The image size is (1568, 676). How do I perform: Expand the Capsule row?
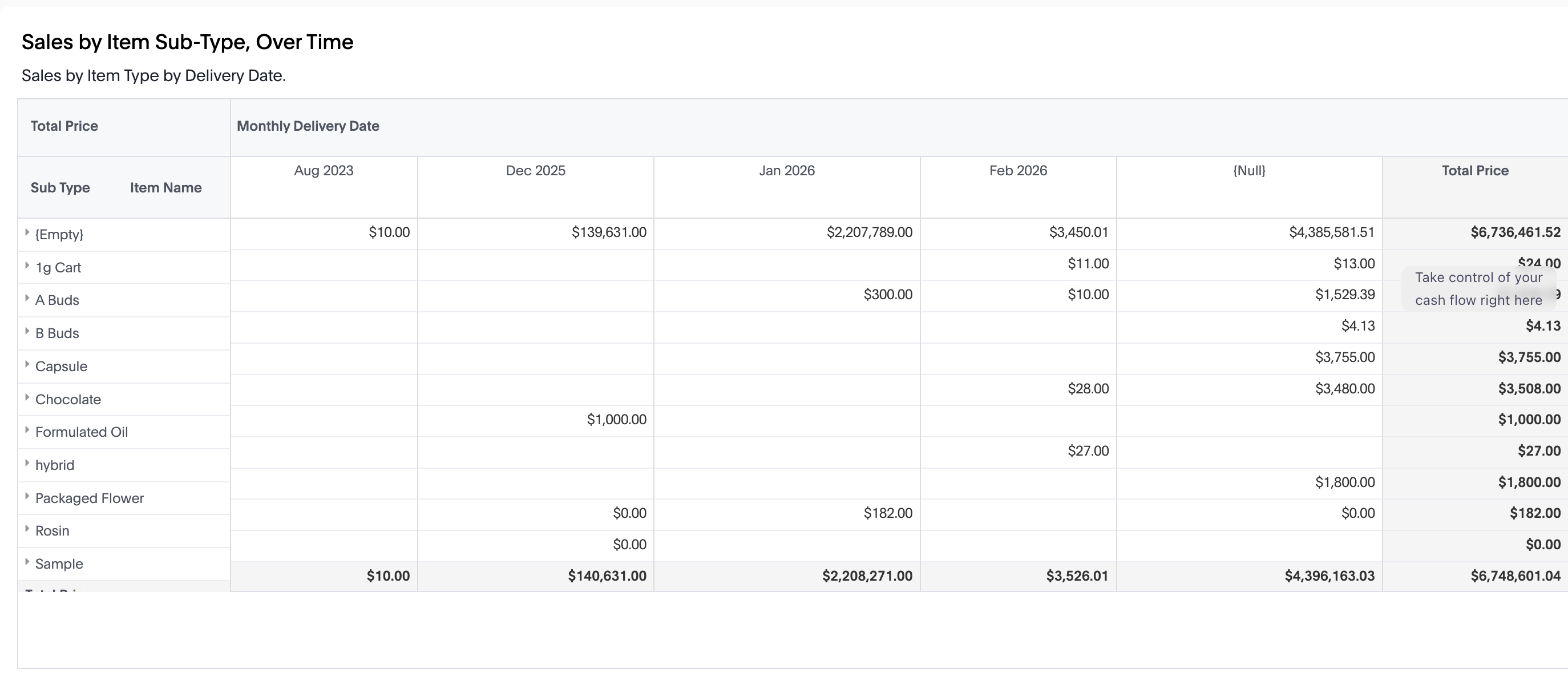click(x=27, y=364)
